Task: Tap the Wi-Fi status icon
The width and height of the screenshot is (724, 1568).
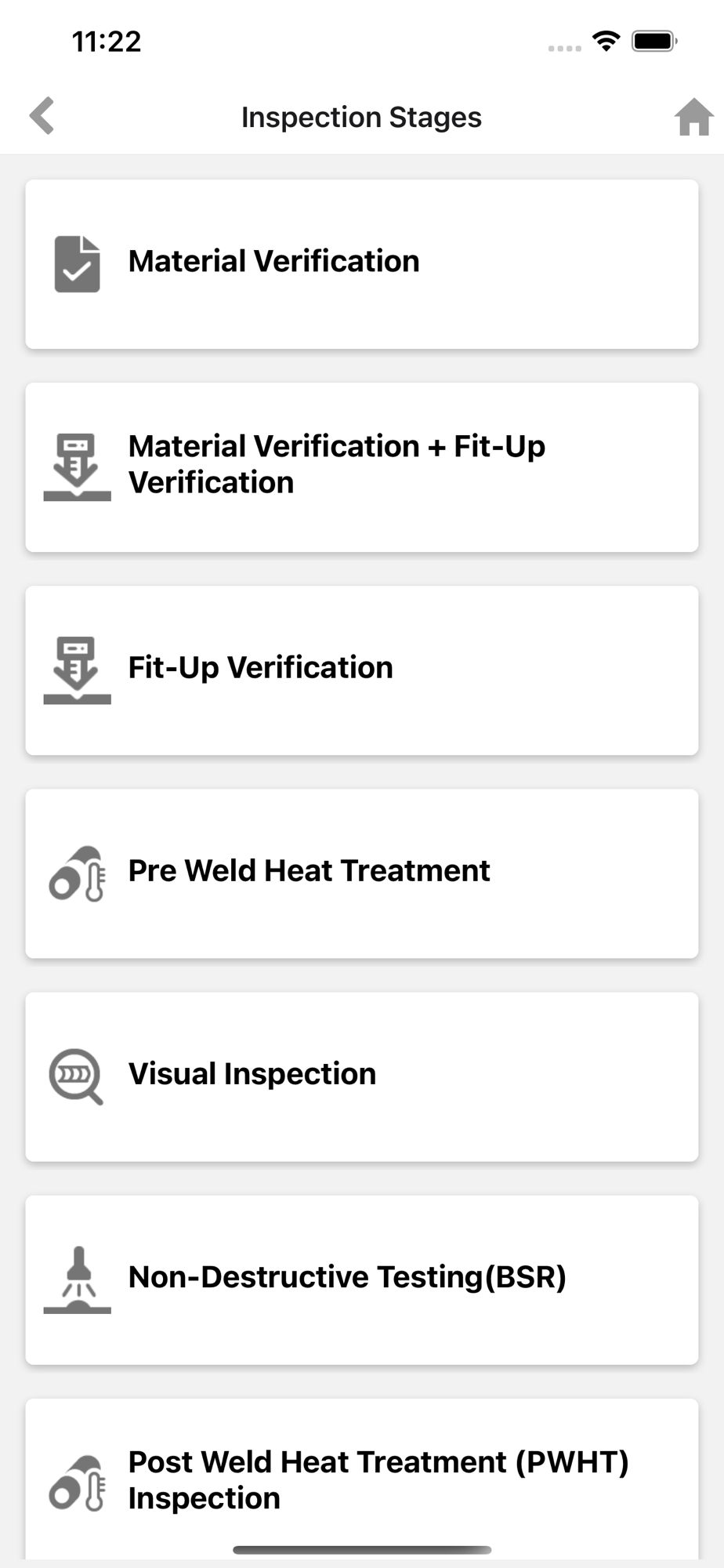Action: click(606, 41)
